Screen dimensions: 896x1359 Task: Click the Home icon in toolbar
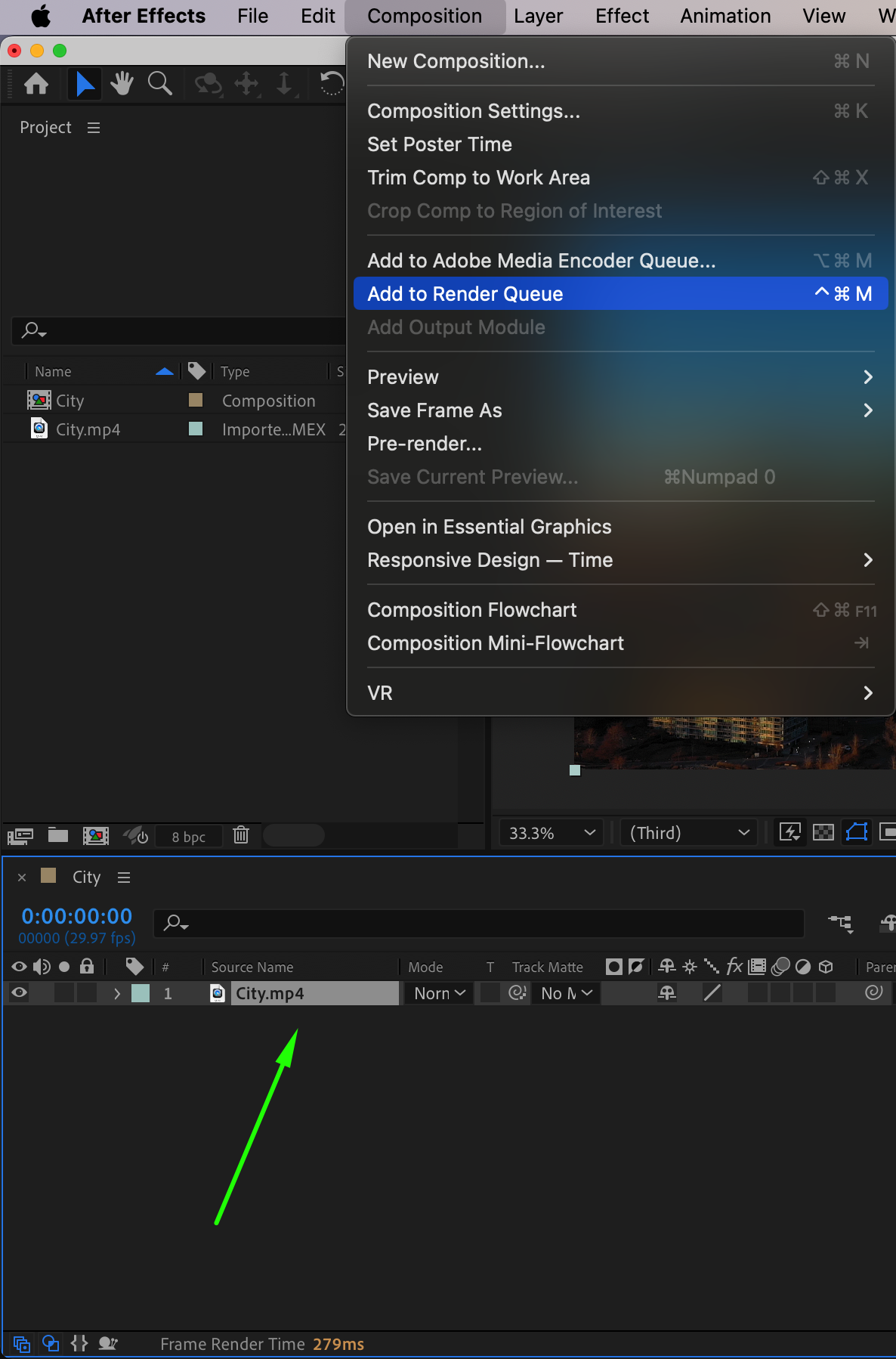pos(36,84)
